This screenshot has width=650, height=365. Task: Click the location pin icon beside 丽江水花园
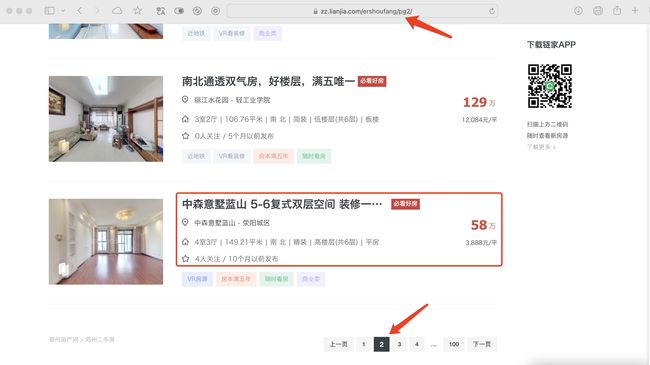pos(185,100)
